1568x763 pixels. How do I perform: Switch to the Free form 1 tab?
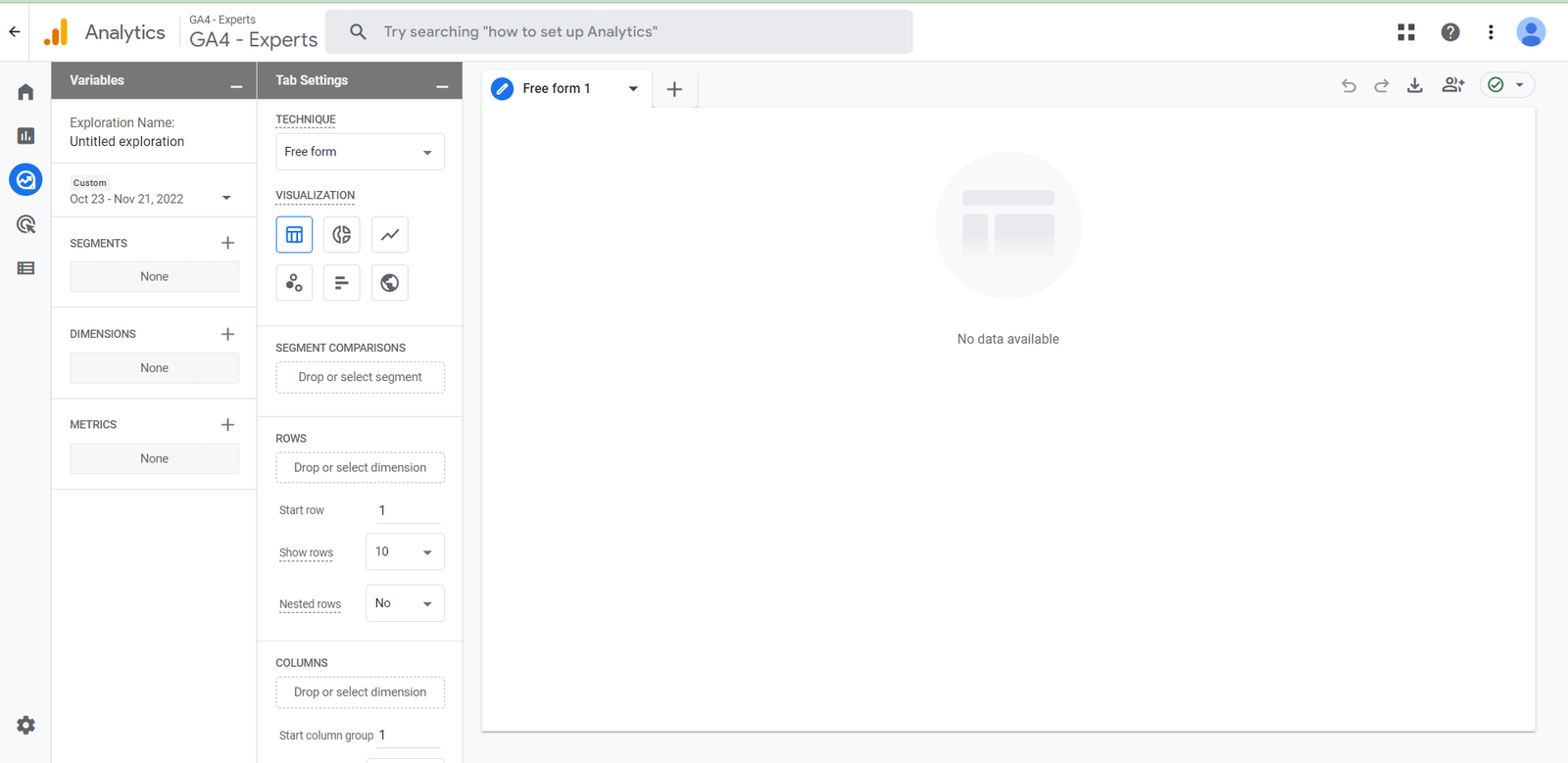(x=557, y=89)
